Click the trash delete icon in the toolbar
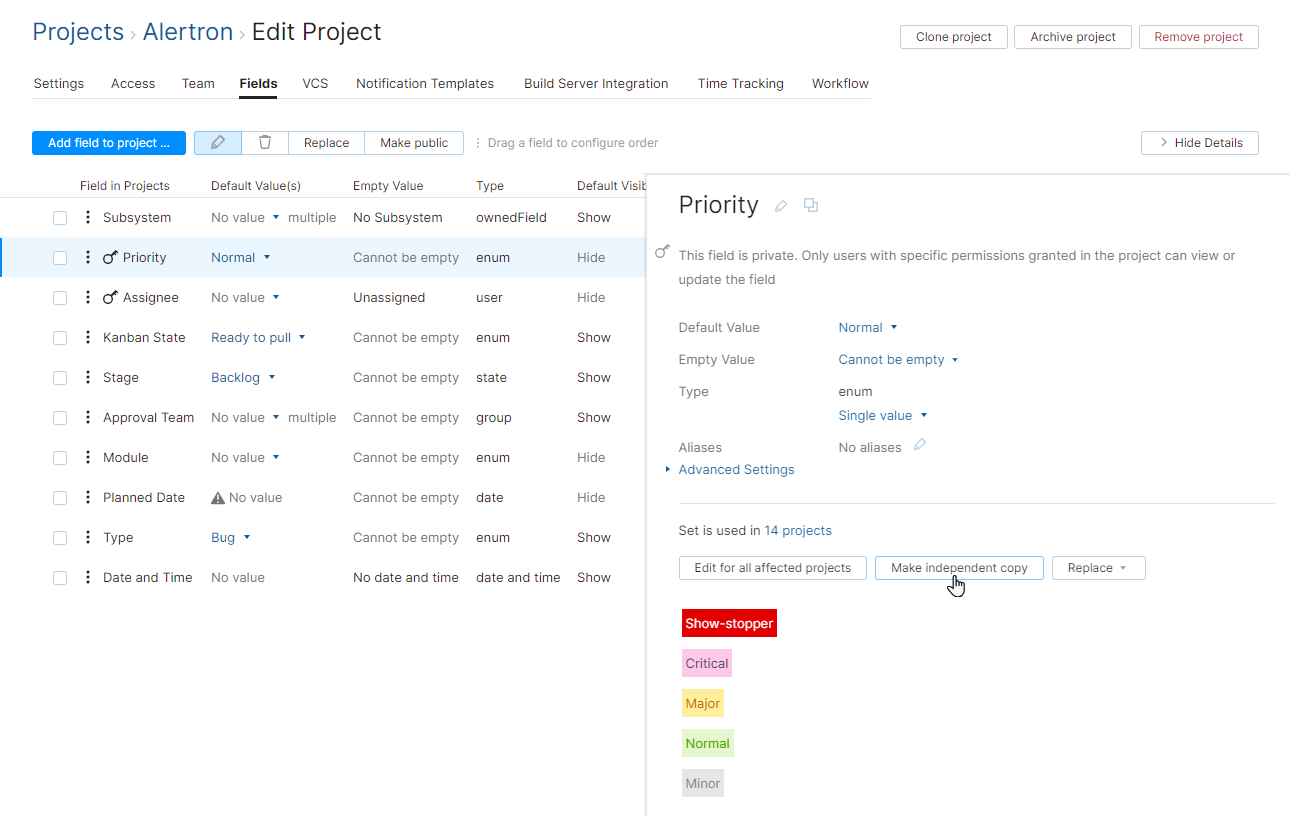The image size is (1290, 816). click(264, 142)
